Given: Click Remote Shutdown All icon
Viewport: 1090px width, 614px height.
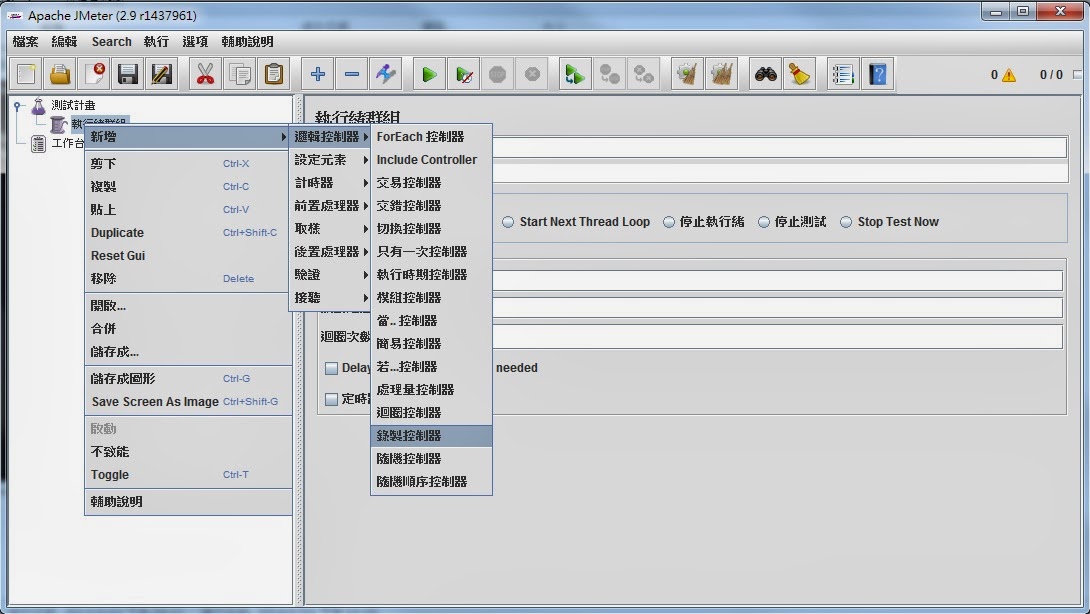Looking at the screenshot, I should tap(644, 74).
